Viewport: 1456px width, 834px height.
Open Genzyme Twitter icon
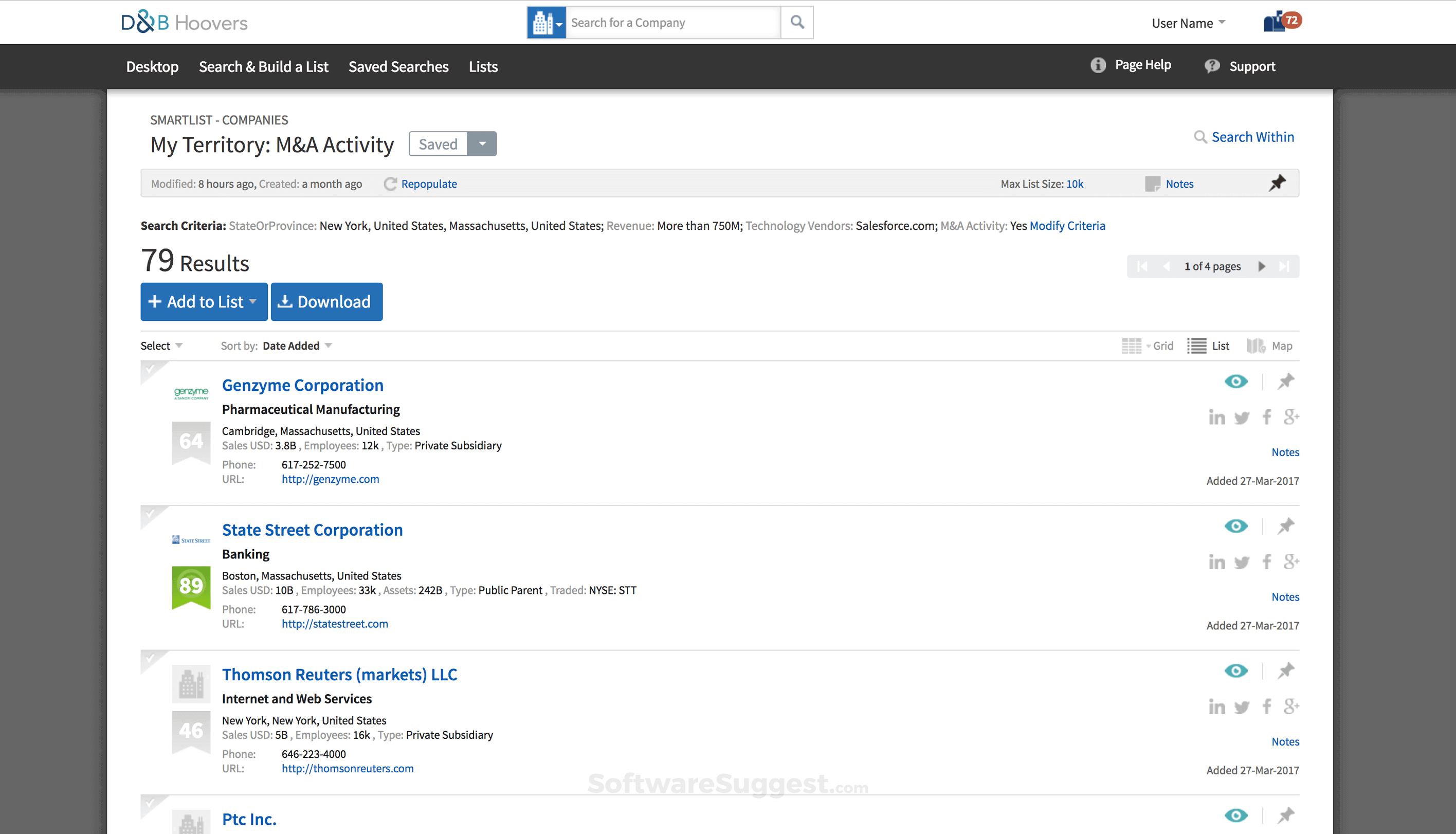pyautogui.click(x=1242, y=418)
